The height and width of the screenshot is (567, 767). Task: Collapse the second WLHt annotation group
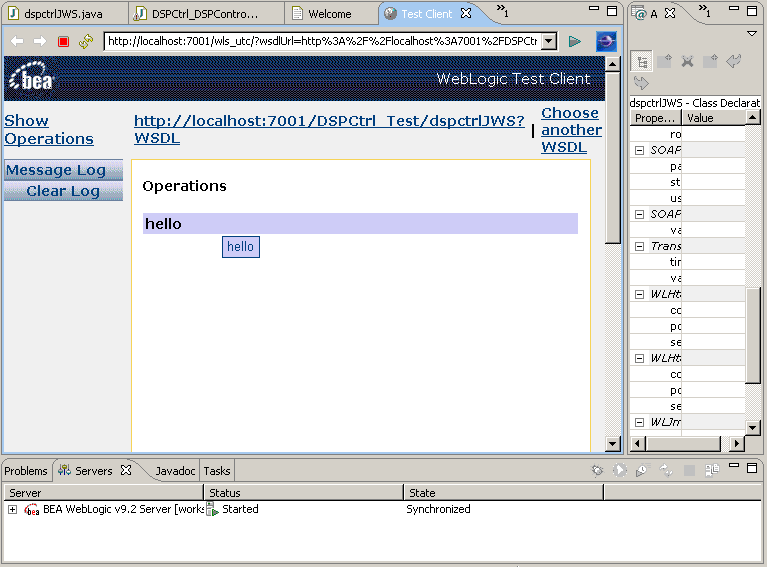pos(639,358)
